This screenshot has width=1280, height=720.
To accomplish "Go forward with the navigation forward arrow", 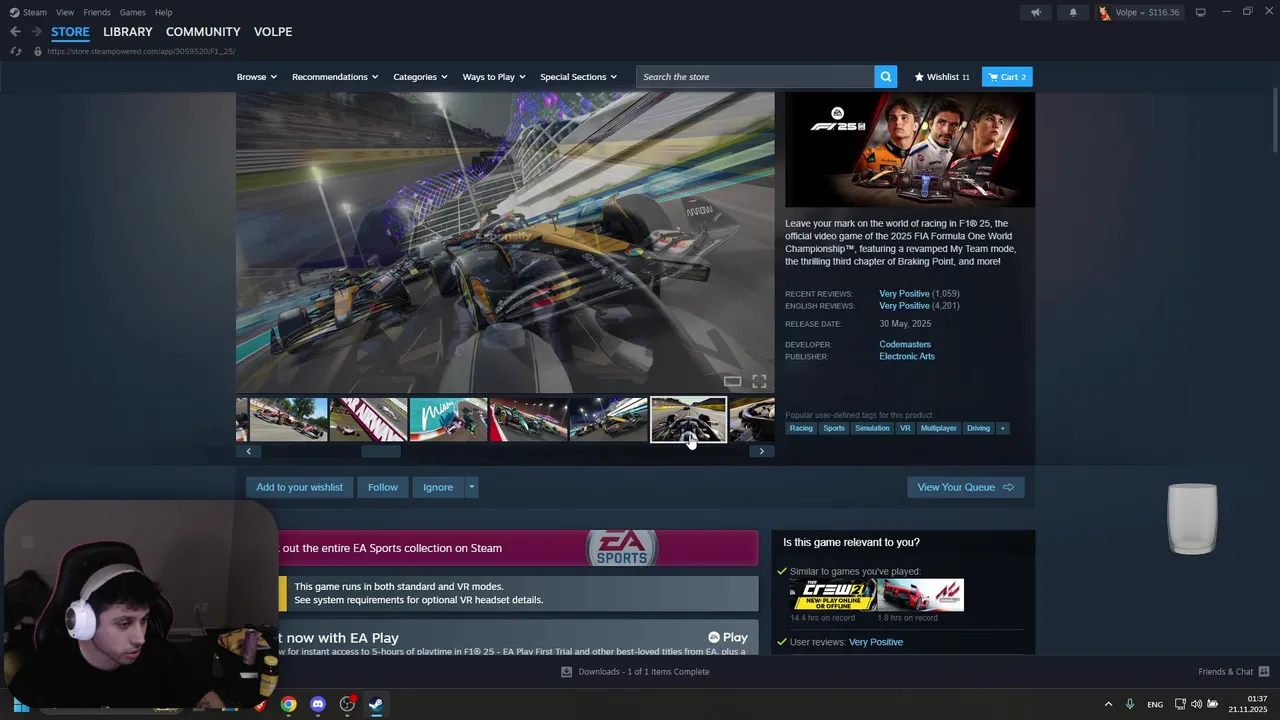I will coord(36,32).
